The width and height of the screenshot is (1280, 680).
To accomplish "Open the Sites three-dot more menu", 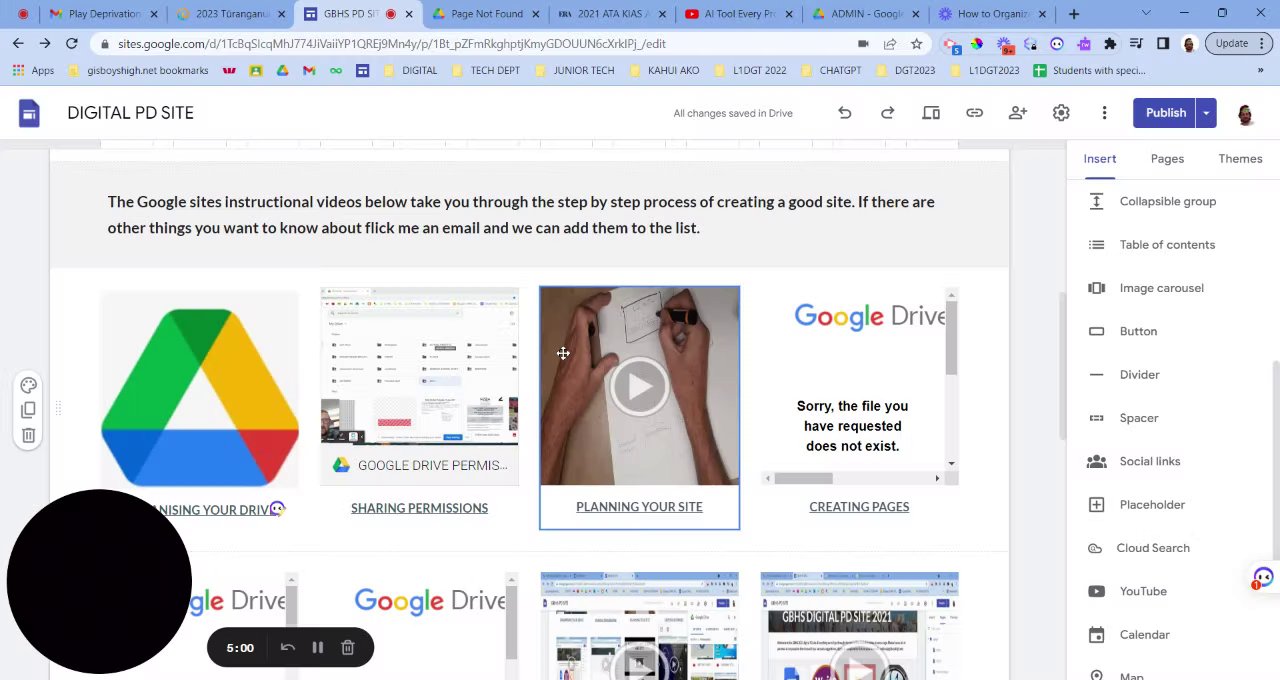I will [x=1104, y=113].
